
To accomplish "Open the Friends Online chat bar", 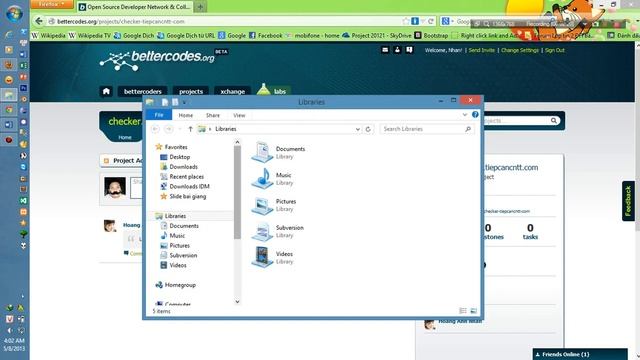I will (580, 354).
